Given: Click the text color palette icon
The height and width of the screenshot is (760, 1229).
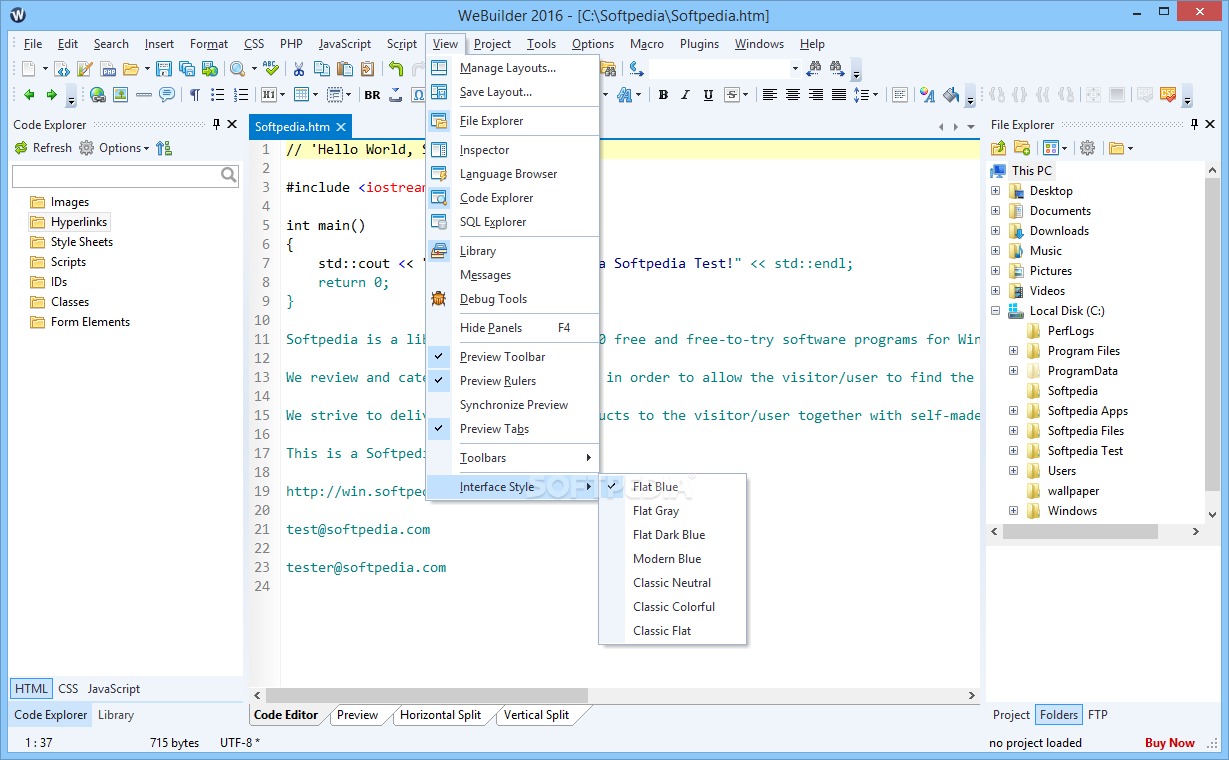Looking at the screenshot, I should pos(927,95).
